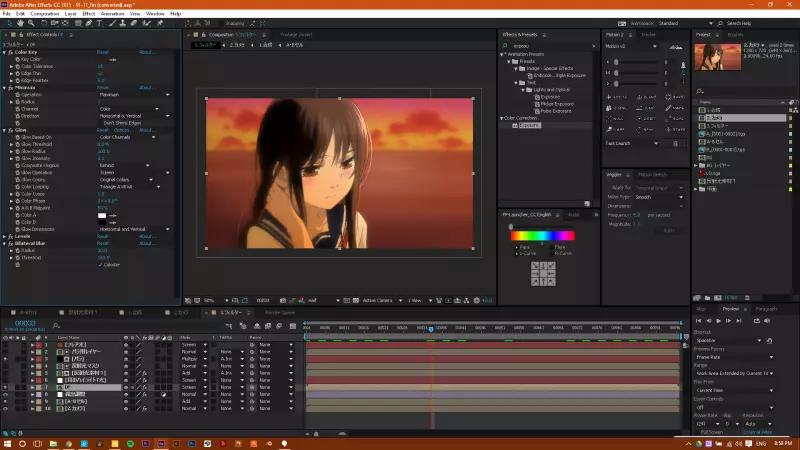Collapse the Bilateral Blur effect
The width and height of the screenshot is (800, 450).
point(5,243)
